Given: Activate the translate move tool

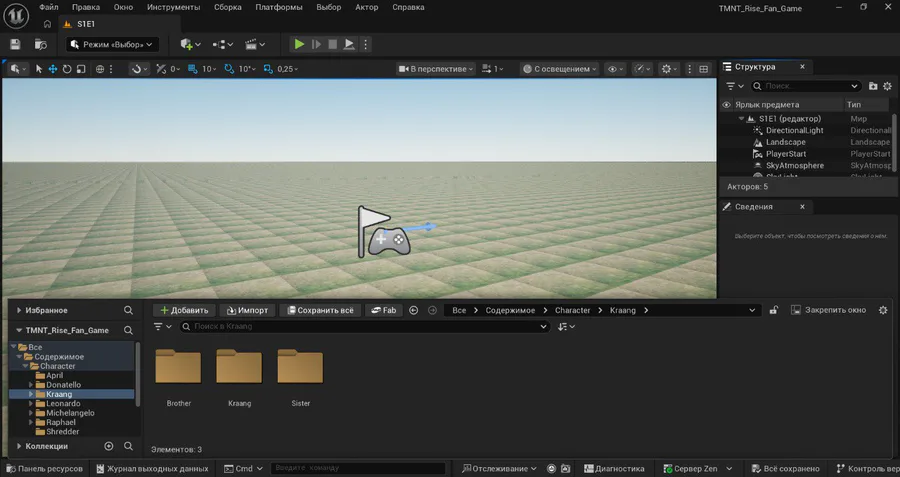Looking at the screenshot, I should click(53, 69).
